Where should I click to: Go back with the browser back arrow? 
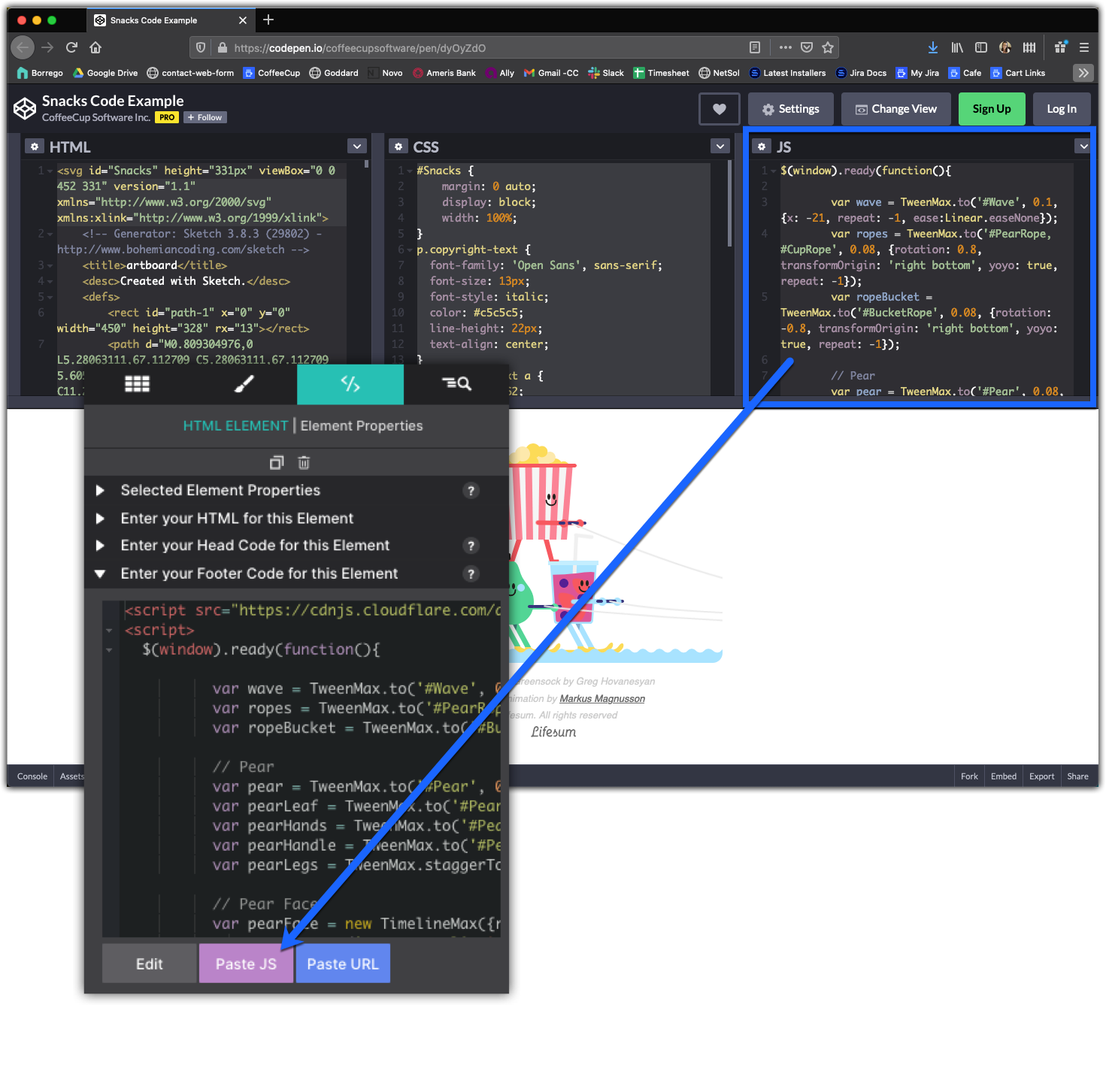[23, 47]
